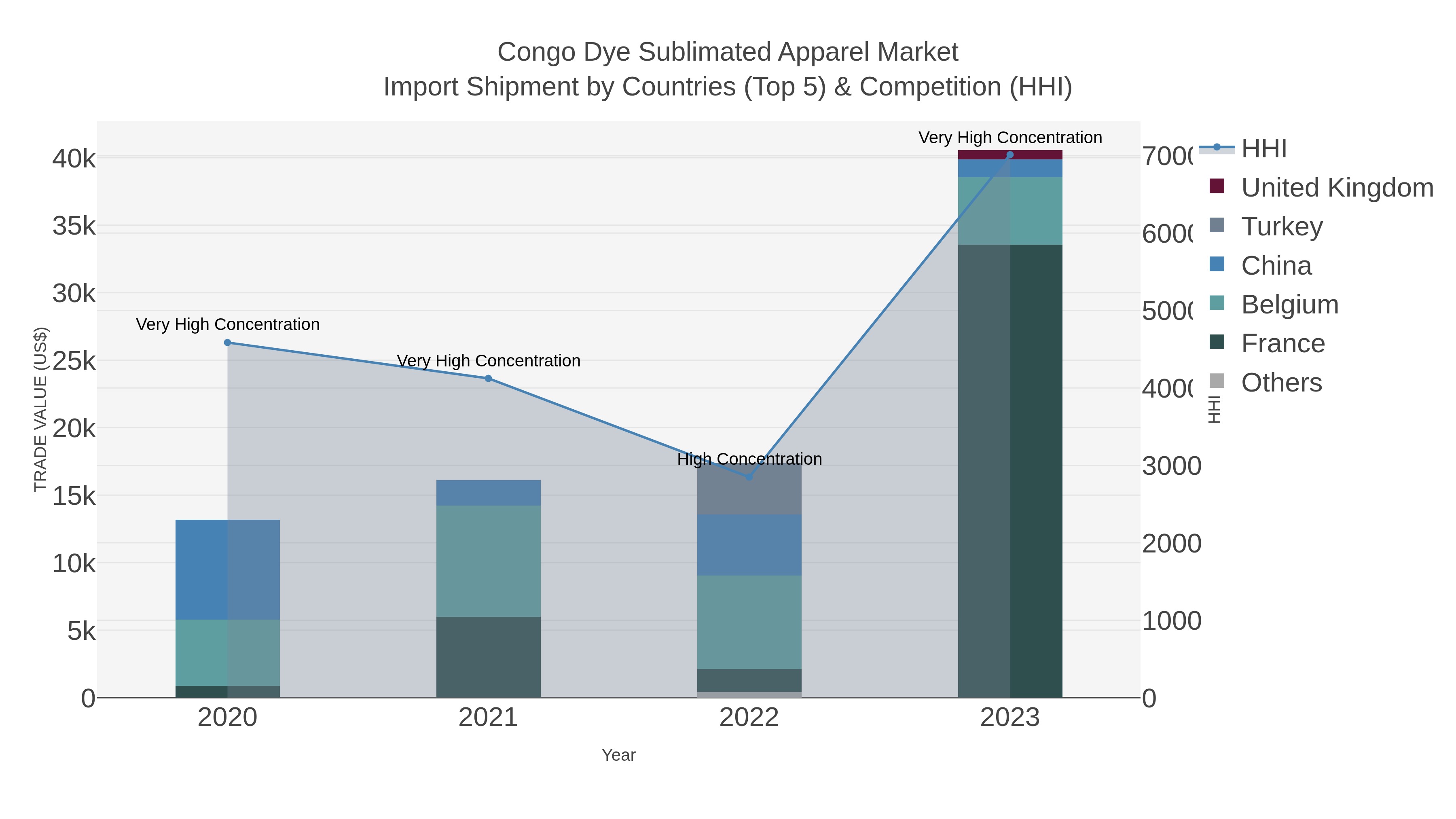Click the France segment of 2023 bar
This screenshot has height=819, width=1456.
[x=1010, y=471]
